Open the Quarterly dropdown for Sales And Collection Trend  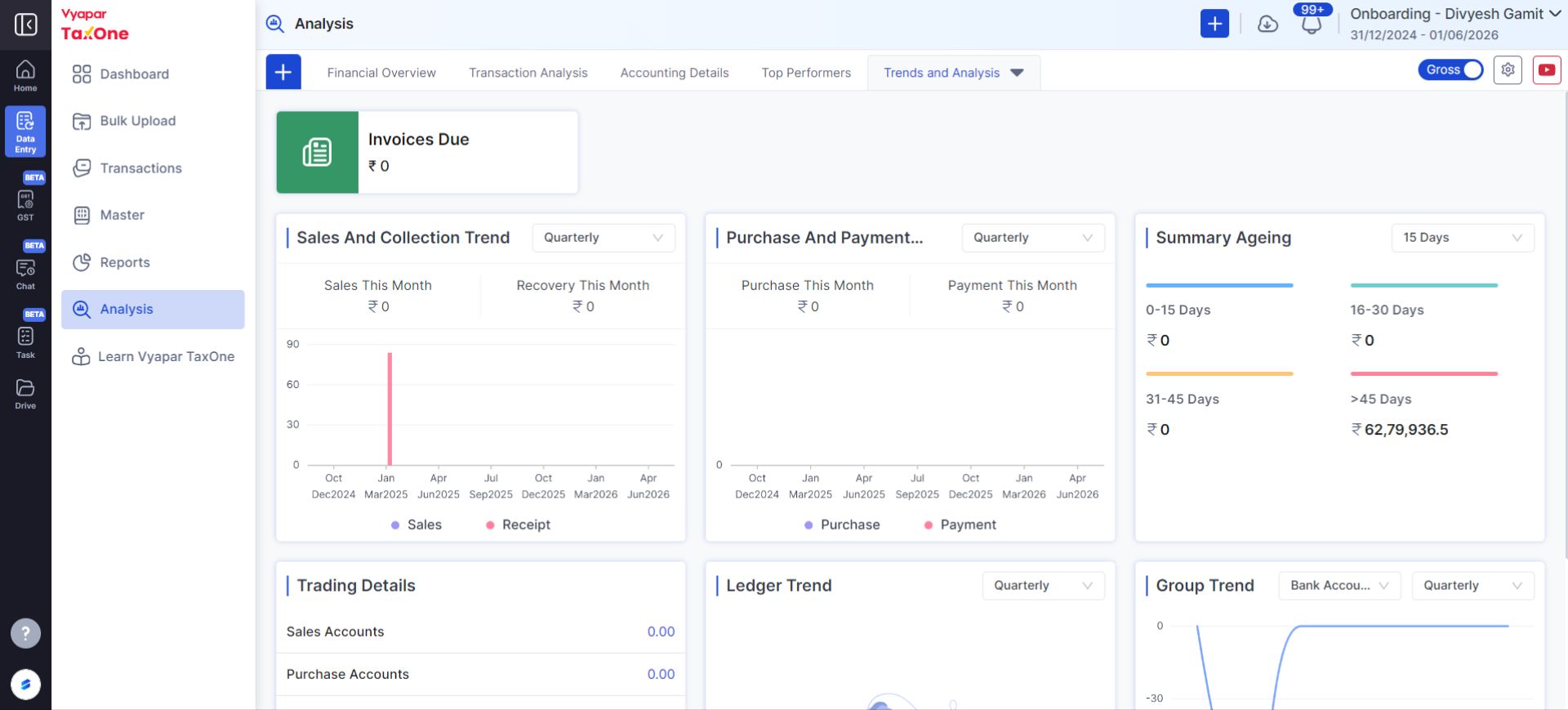[x=604, y=238]
